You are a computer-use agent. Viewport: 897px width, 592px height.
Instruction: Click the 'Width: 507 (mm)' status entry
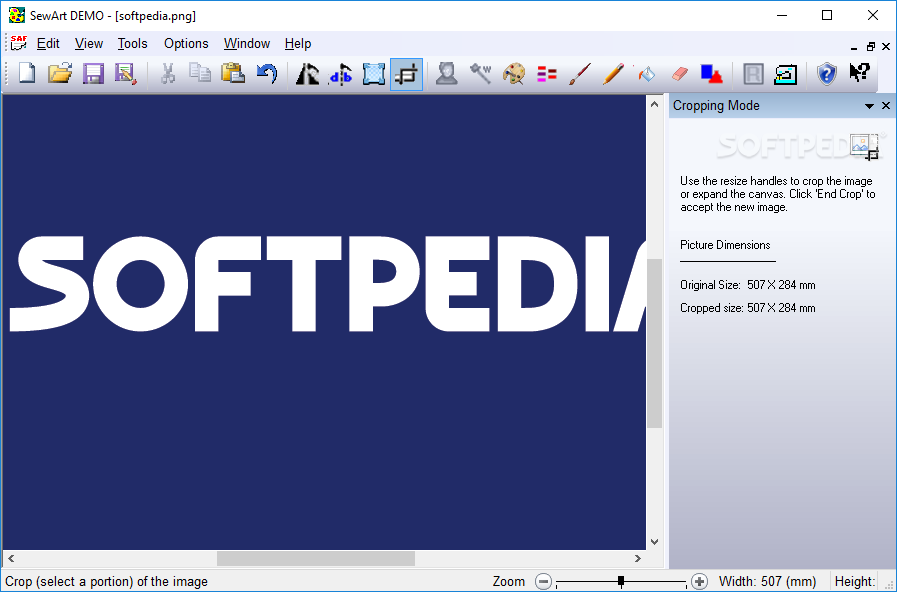[x=767, y=582]
